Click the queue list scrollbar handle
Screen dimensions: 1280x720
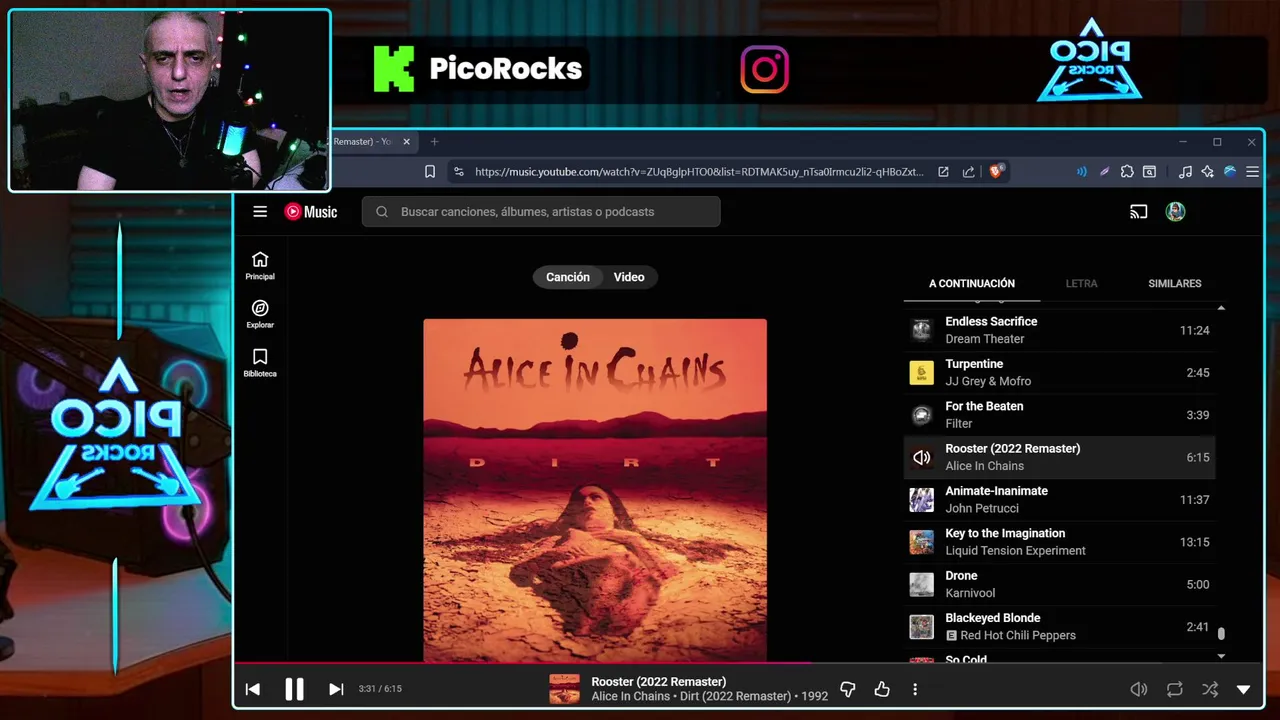pyautogui.click(x=1221, y=634)
